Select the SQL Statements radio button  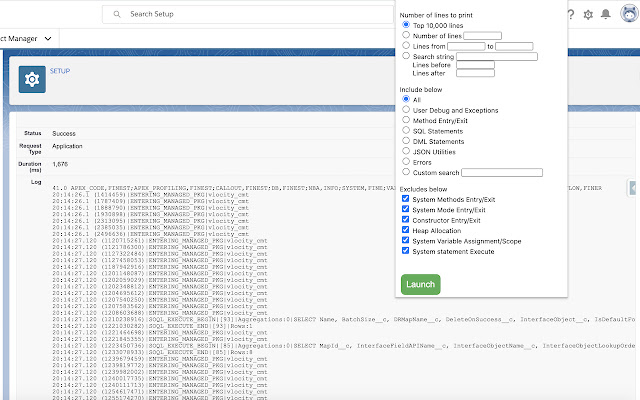pos(405,131)
